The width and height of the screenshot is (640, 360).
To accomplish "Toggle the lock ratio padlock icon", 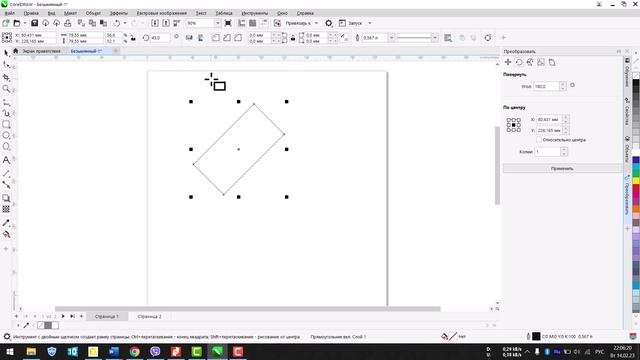I will pos(133,38).
